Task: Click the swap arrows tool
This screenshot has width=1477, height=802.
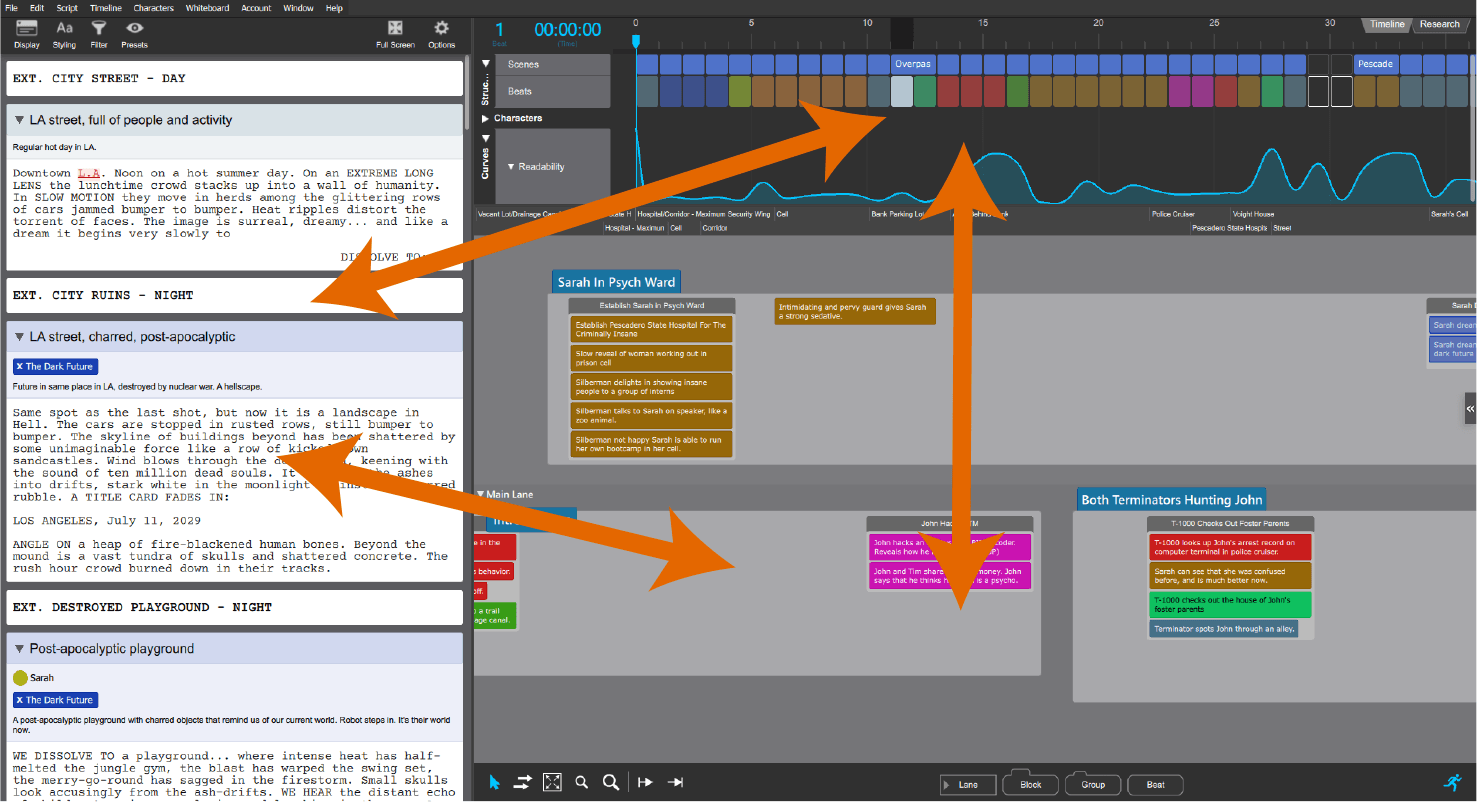Action: [x=522, y=782]
